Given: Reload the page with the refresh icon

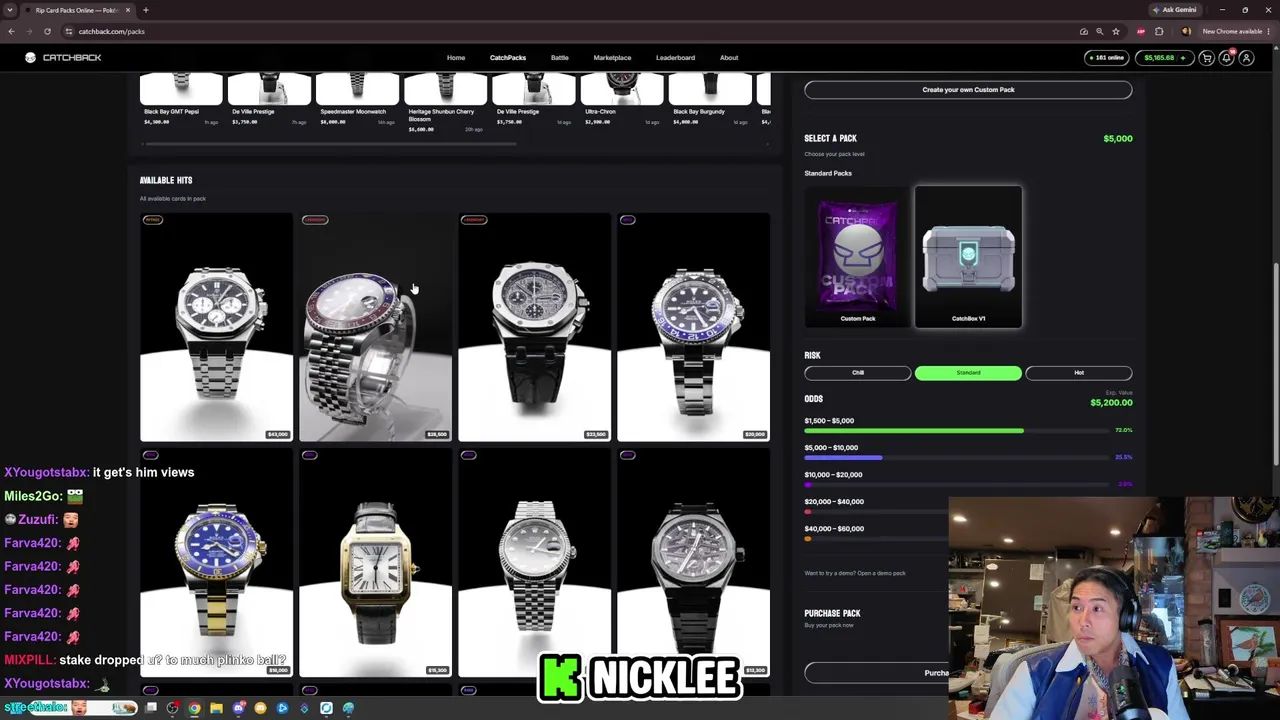Looking at the screenshot, I should pyautogui.click(x=47, y=31).
